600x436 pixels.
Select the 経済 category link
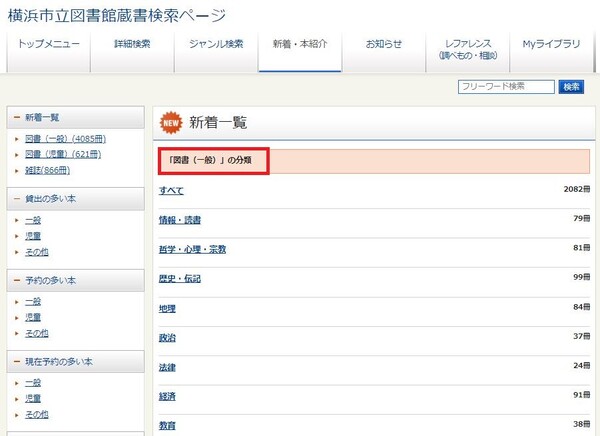[167, 396]
